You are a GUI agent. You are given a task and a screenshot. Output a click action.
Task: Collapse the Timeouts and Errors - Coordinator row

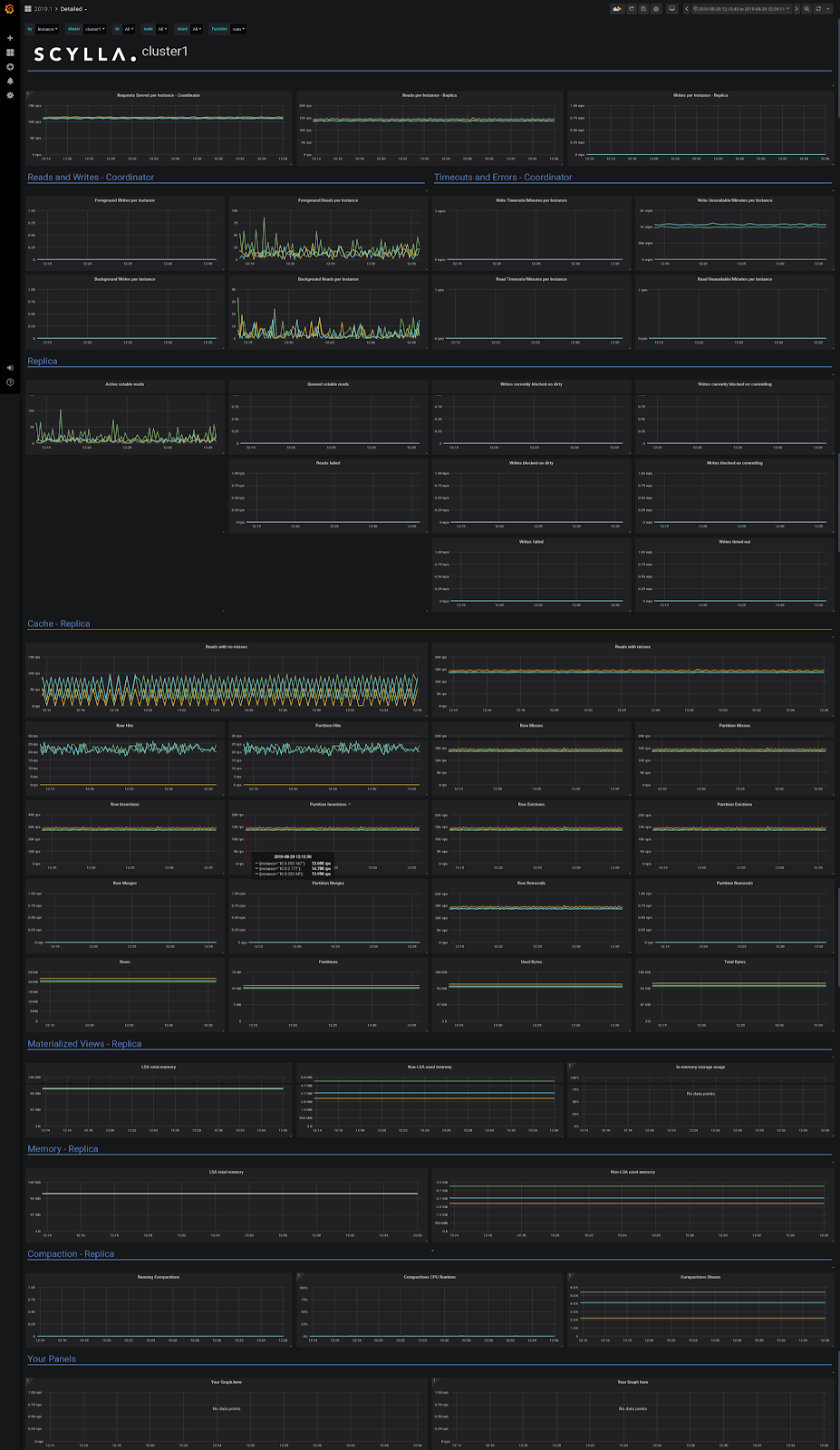(x=503, y=178)
